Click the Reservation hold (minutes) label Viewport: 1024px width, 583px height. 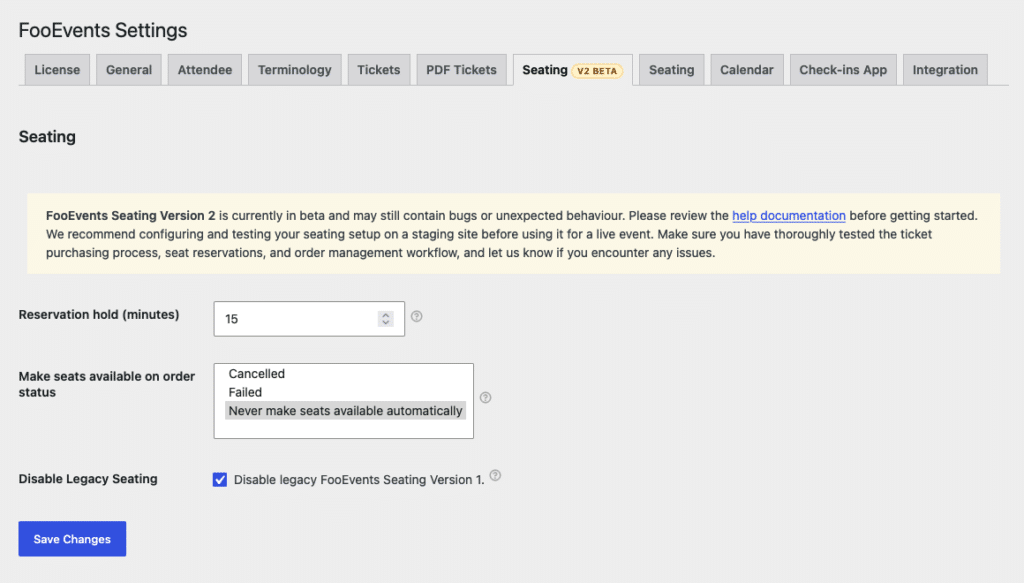click(x=99, y=315)
